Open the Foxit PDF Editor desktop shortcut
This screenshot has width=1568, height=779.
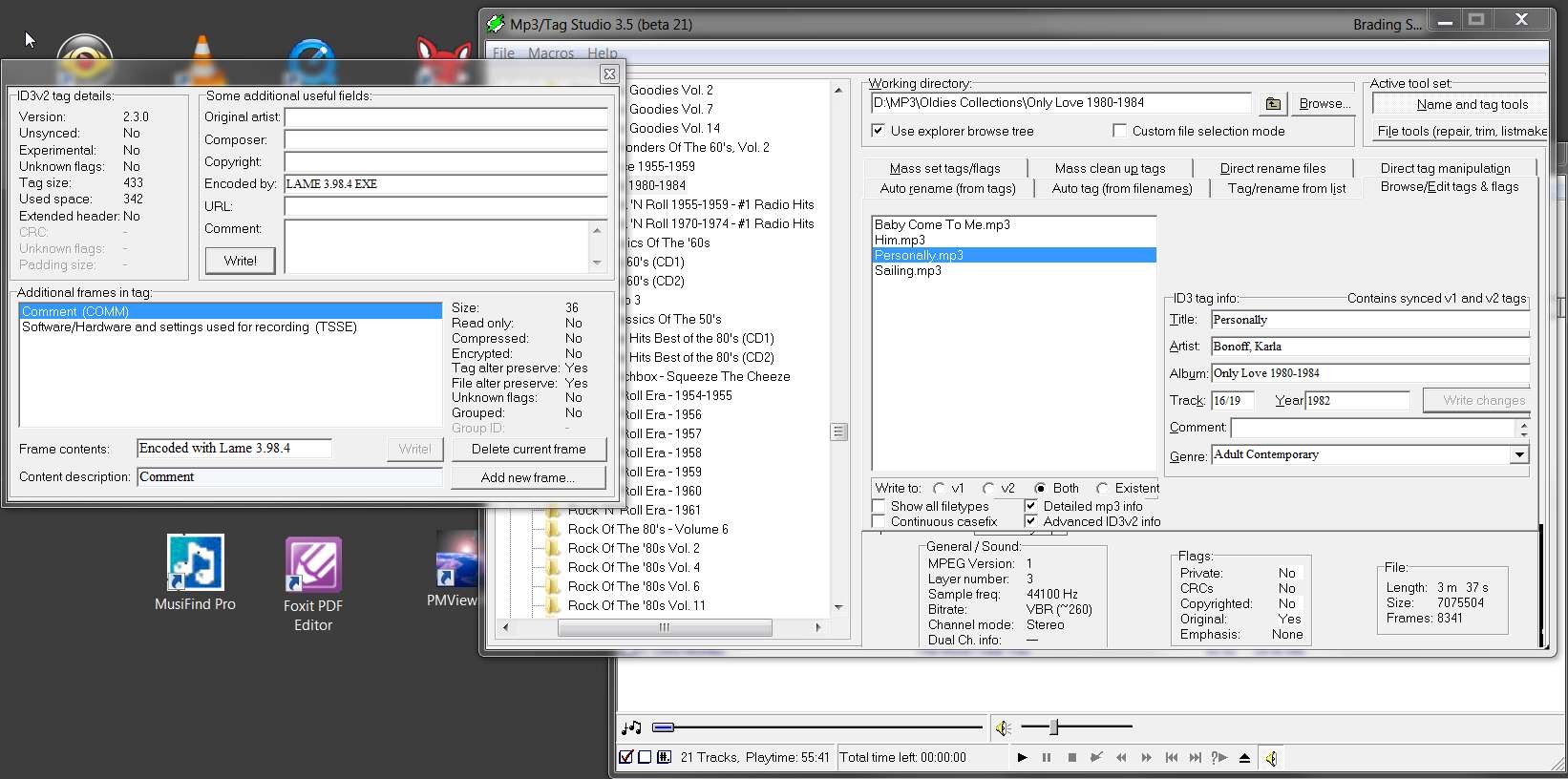pos(313,584)
